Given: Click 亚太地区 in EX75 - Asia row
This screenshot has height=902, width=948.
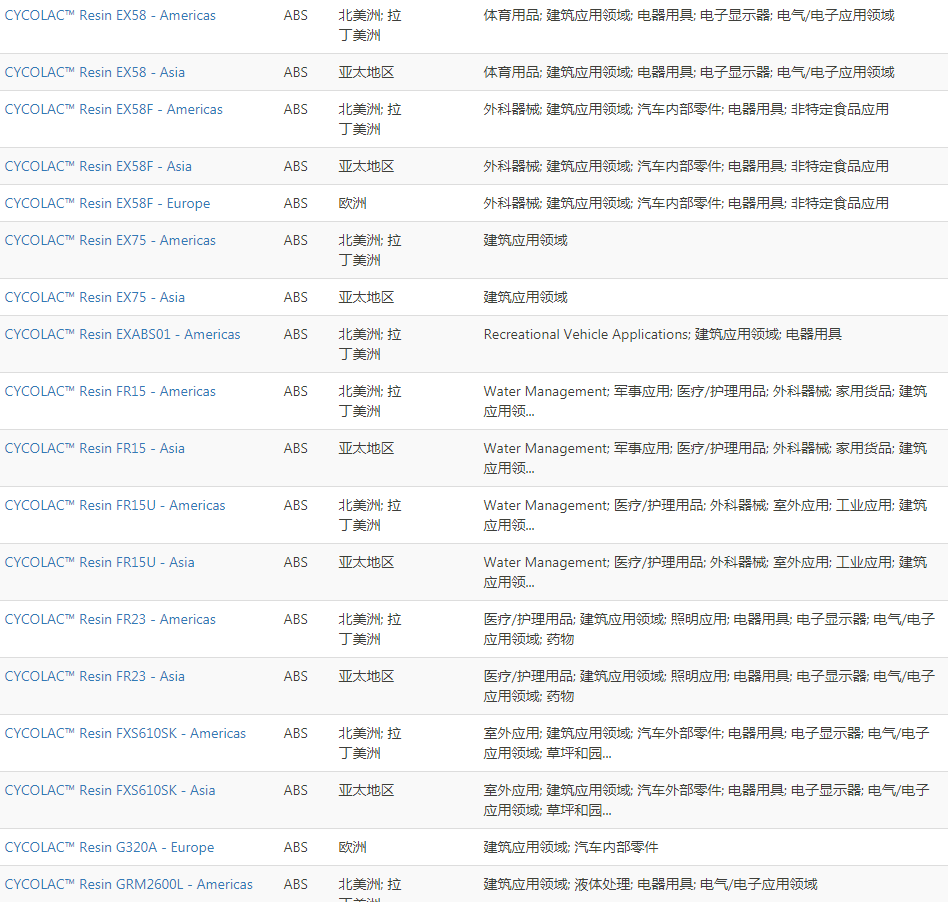Looking at the screenshot, I should pyautogui.click(x=366, y=297).
